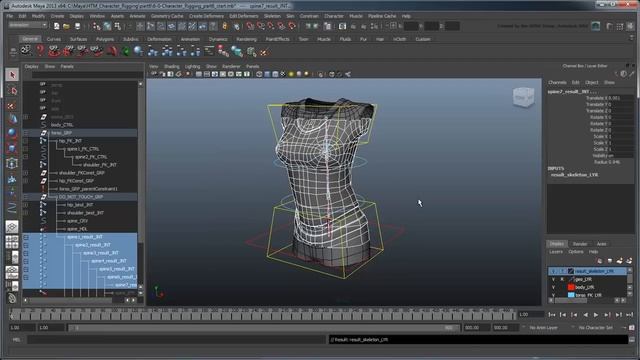The image size is (640, 360).
Task: Click the New Scene icon
Action: [56, 26]
